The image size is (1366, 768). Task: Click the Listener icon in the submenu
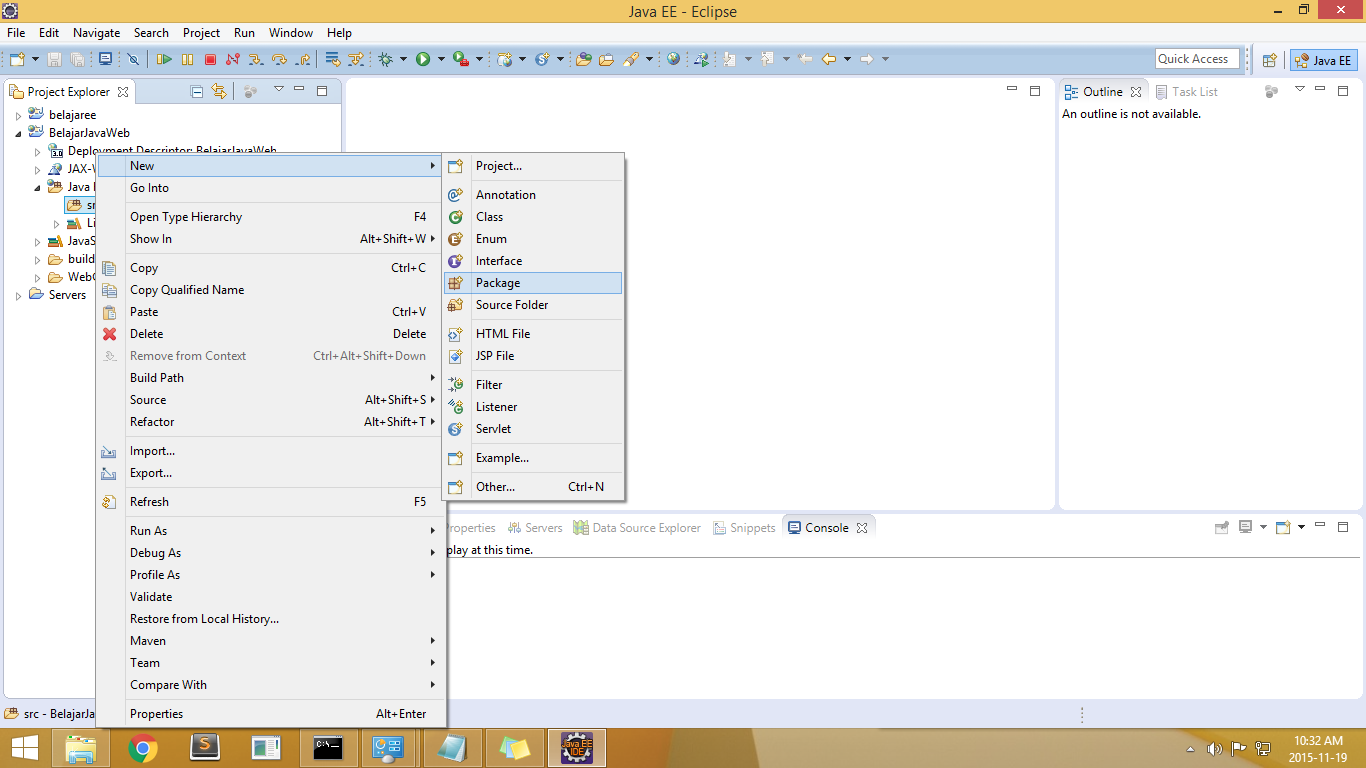[455, 407]
